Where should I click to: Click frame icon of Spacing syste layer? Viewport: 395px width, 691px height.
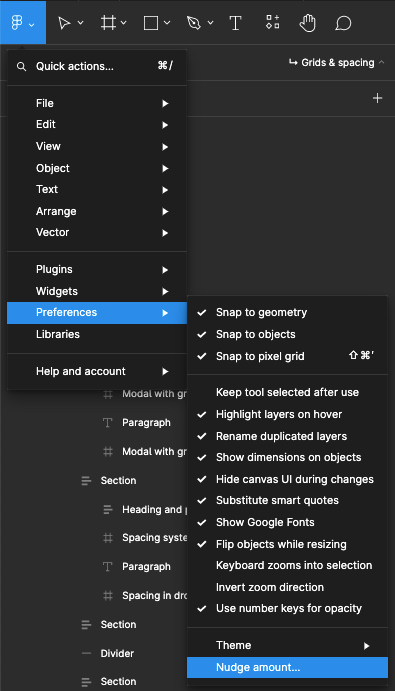click(x=108, y=538)
